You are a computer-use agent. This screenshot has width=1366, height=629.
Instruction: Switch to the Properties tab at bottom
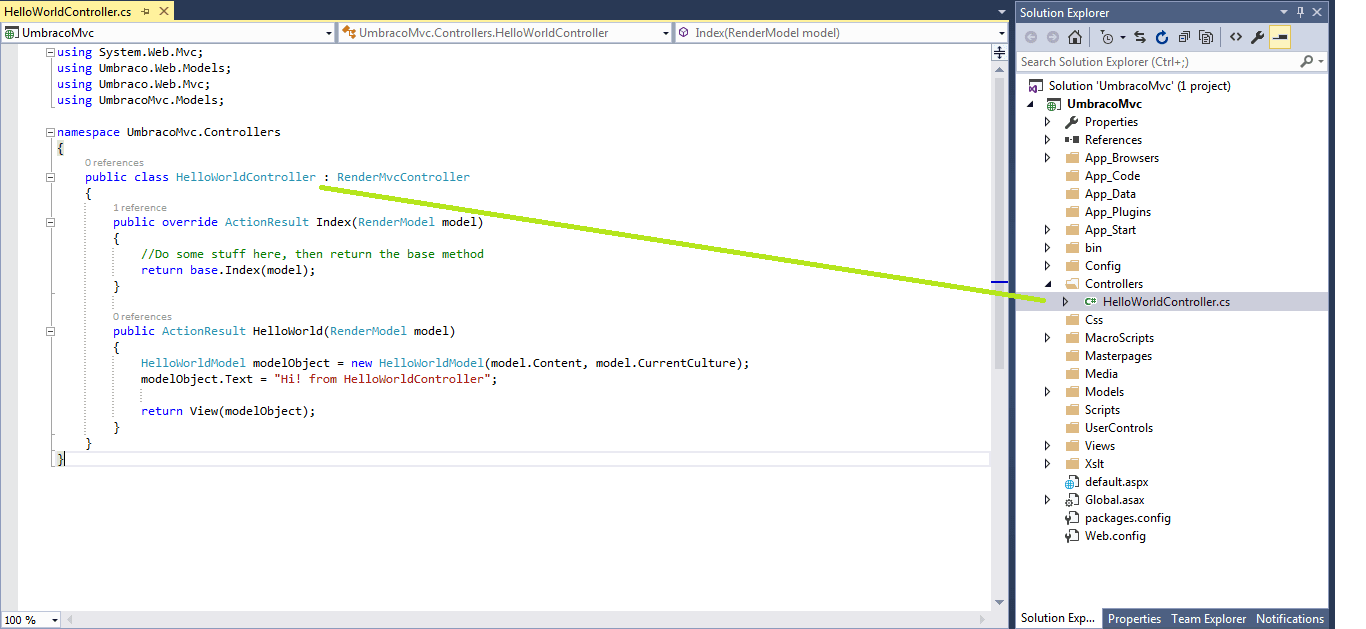[1134, 618]
